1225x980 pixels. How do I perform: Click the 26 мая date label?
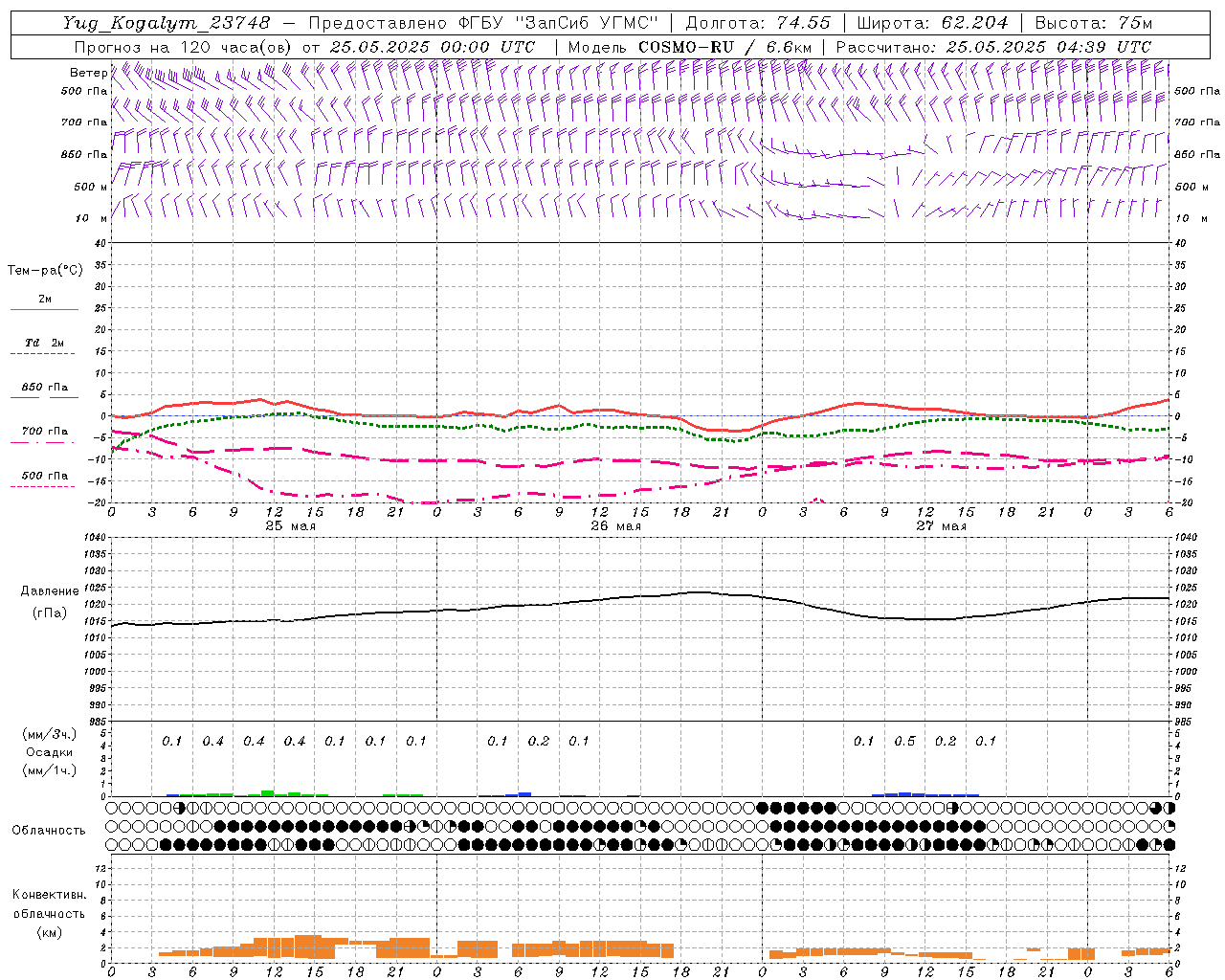[615, 526]
